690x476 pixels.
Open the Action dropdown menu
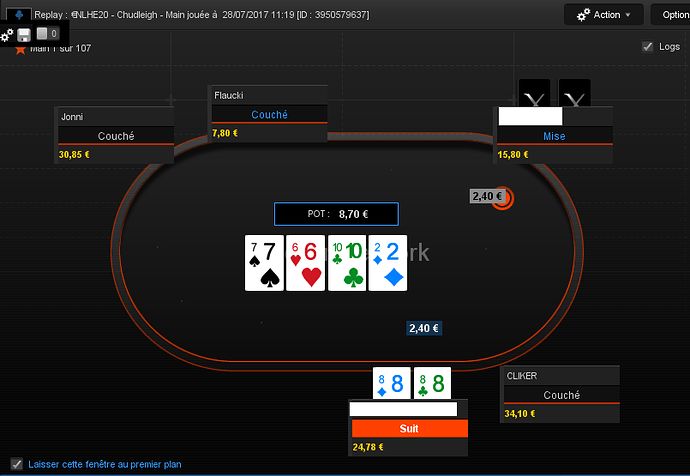603,15
